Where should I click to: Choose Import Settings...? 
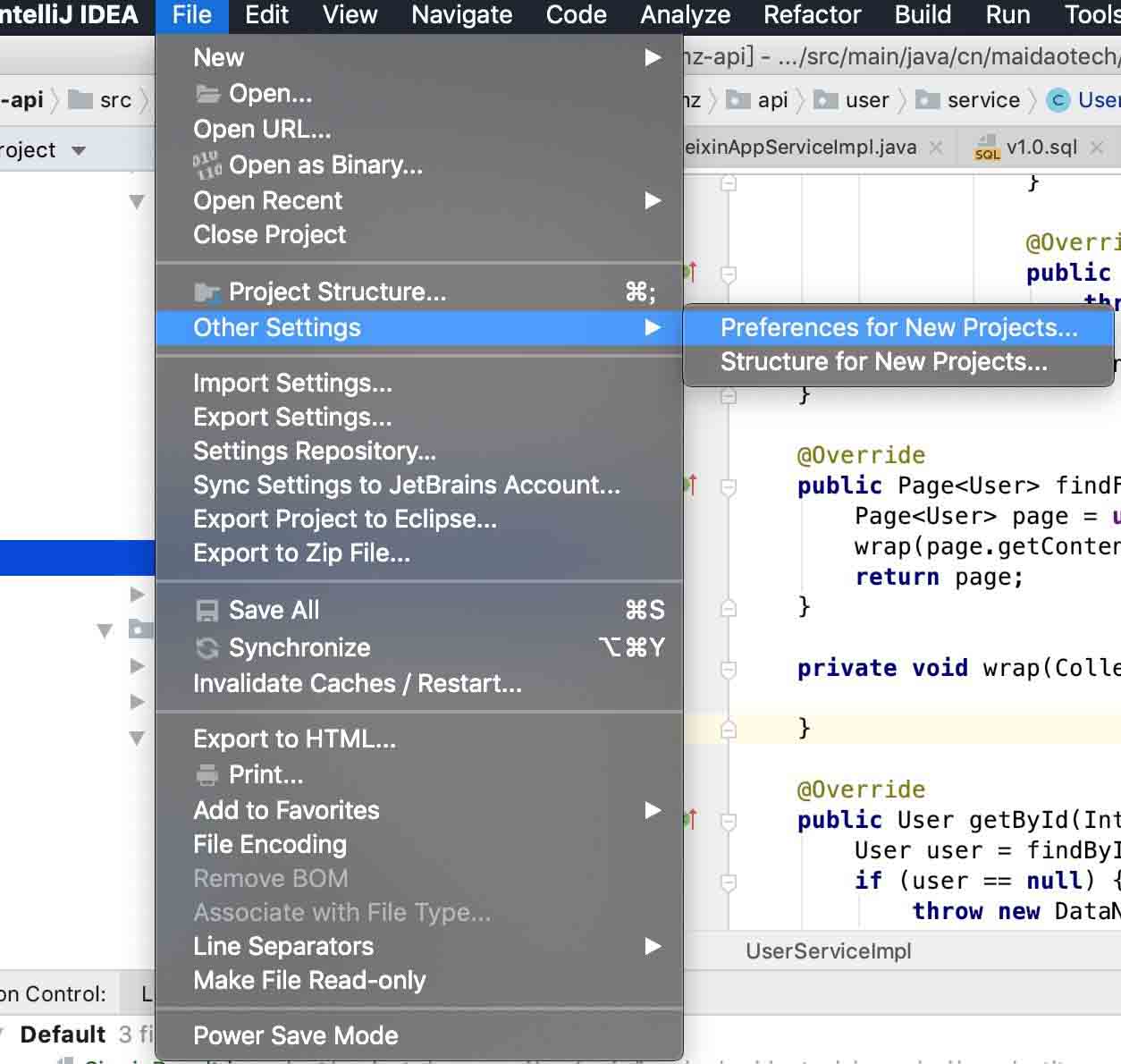[x=419, y=384]
